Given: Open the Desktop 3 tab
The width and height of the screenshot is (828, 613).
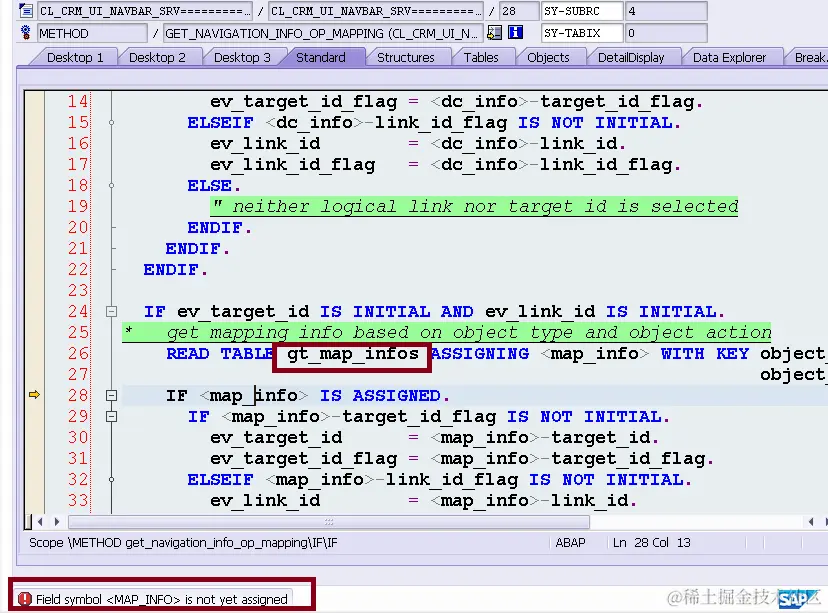Looking at the screenshot, I should pos(242,57).
